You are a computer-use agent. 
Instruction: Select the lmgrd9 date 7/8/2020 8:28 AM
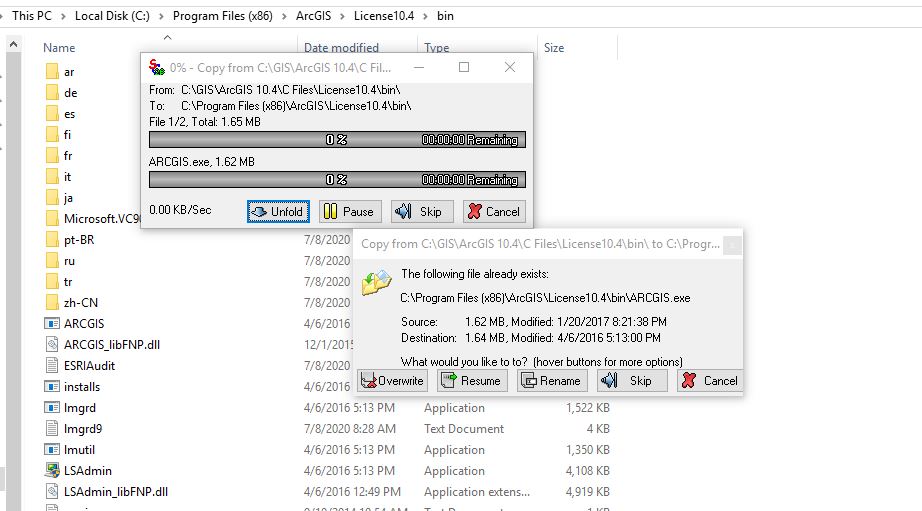tap(350, 429)
